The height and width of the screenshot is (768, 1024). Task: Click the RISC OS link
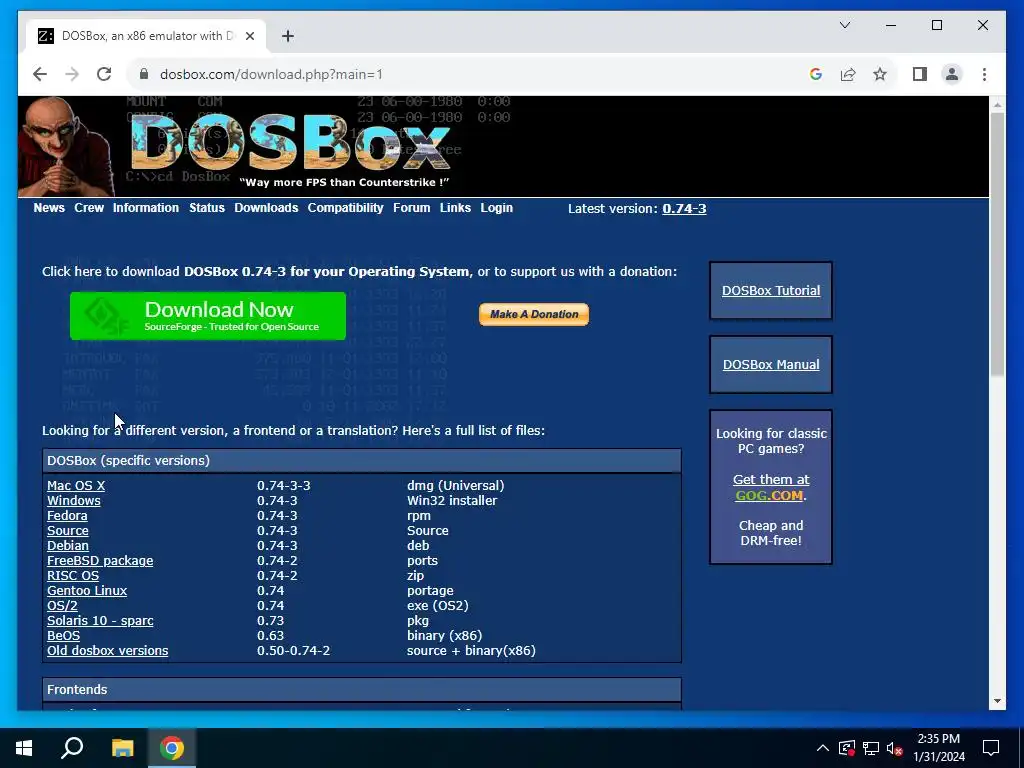tap(73, 575)
